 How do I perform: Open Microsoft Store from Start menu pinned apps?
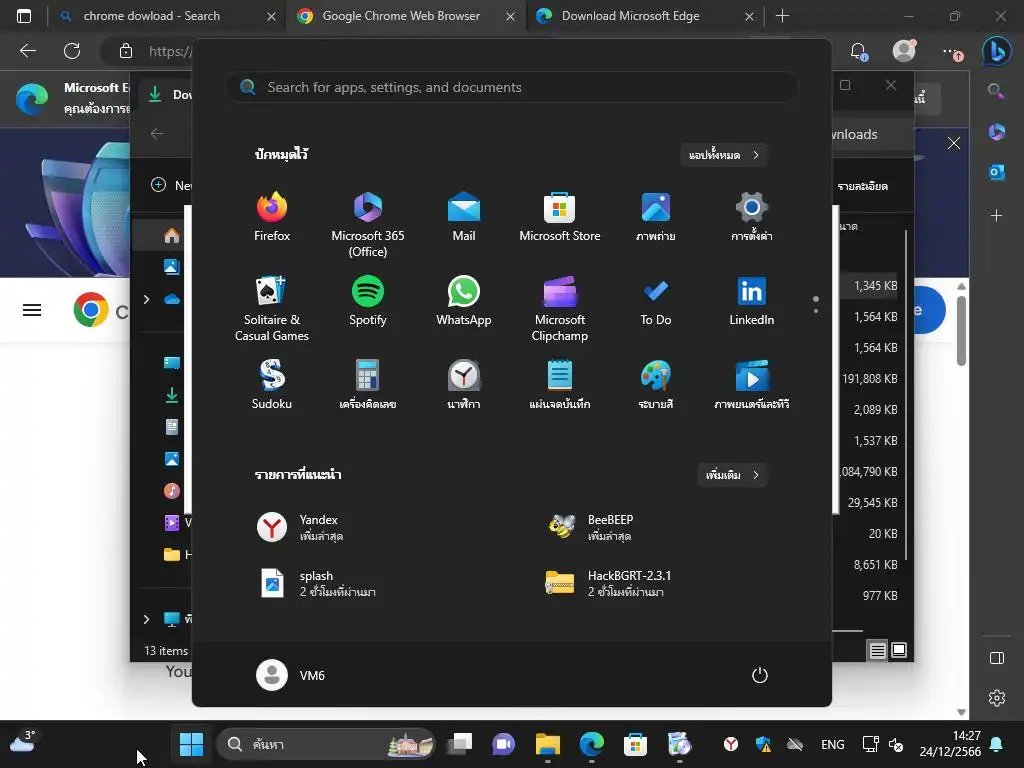click(560, 217)
